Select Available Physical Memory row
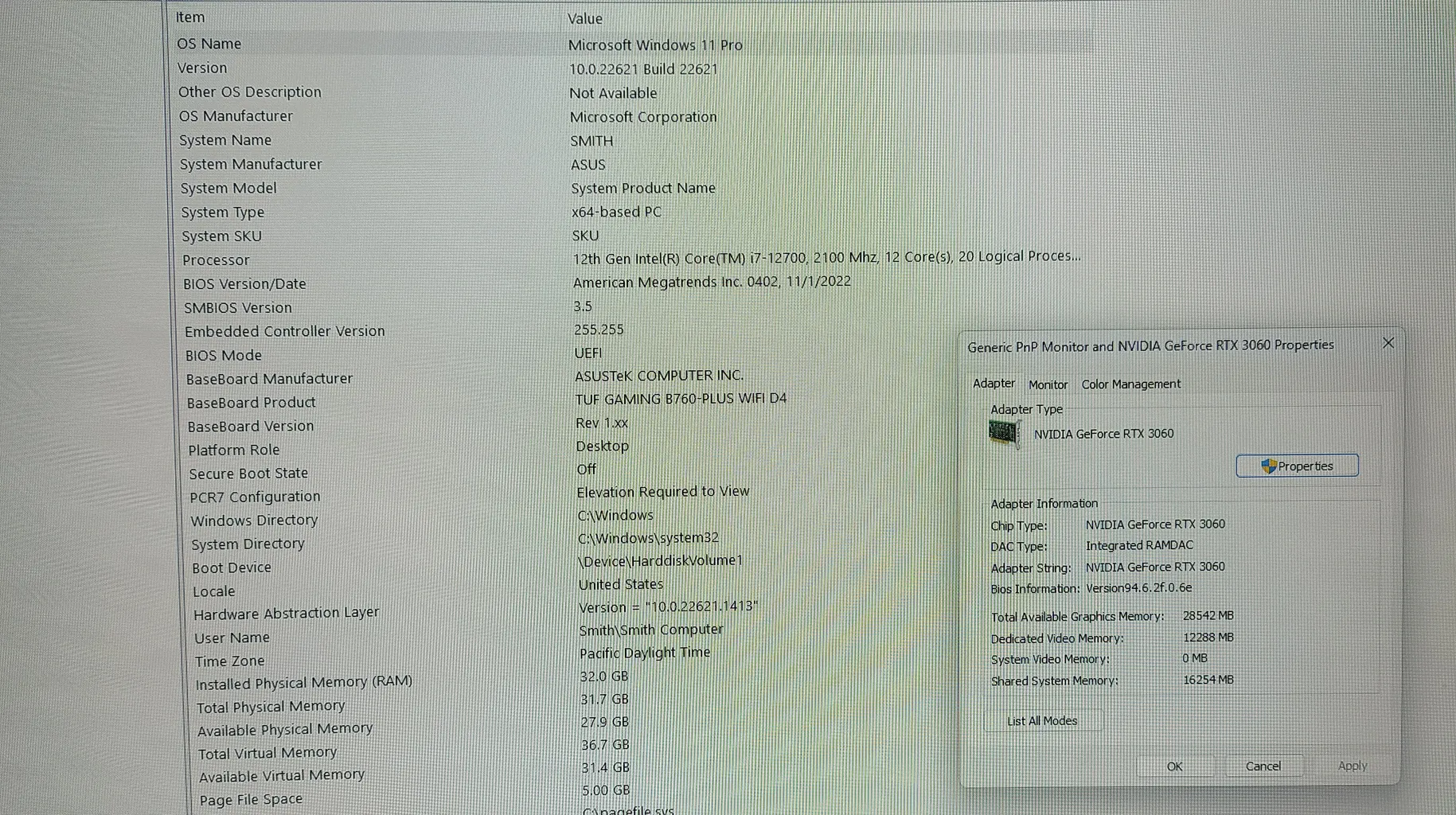1456x815 pixels. pyautogui.click(x=285, y=730)
